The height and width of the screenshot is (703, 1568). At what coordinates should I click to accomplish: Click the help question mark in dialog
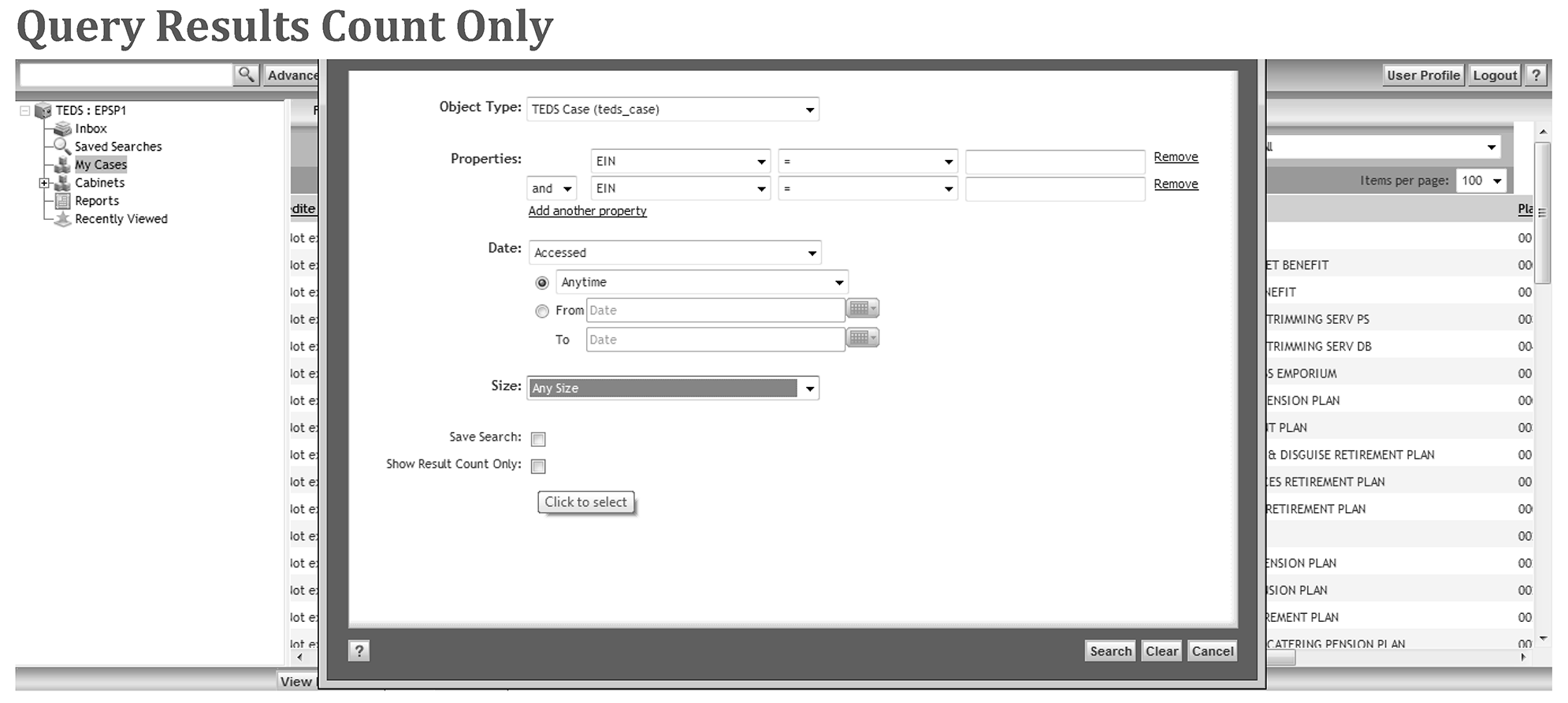[x=359, y=651]
